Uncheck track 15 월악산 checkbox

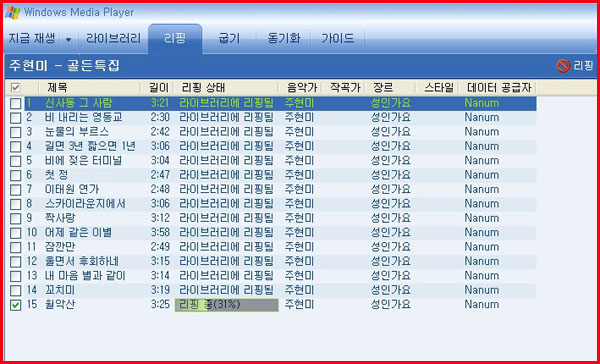tap(15, 305)
